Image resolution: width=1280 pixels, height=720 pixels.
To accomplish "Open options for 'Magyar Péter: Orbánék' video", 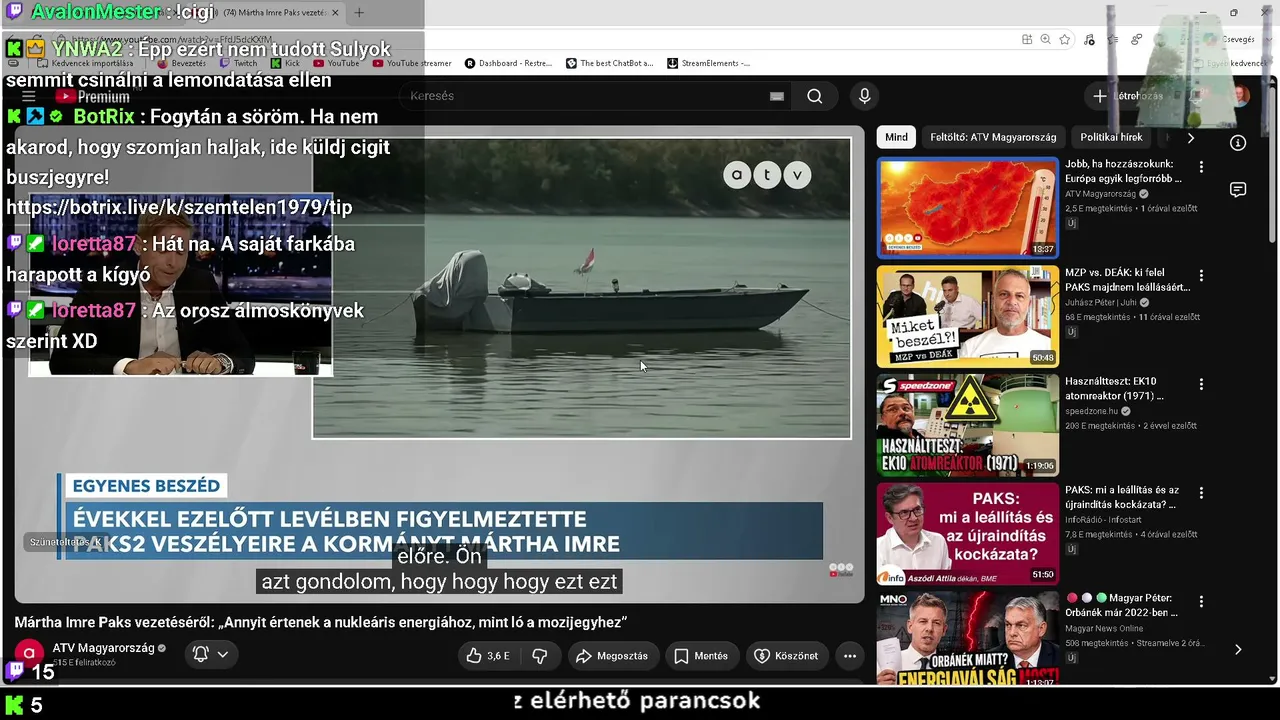I will point(1201,601).
